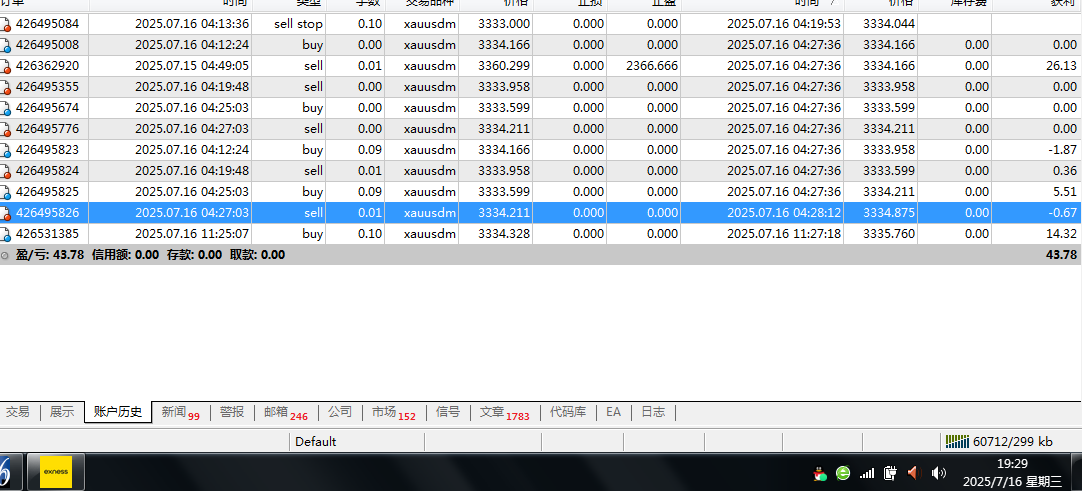Click the order icon beside 426495825

(6, 192)
